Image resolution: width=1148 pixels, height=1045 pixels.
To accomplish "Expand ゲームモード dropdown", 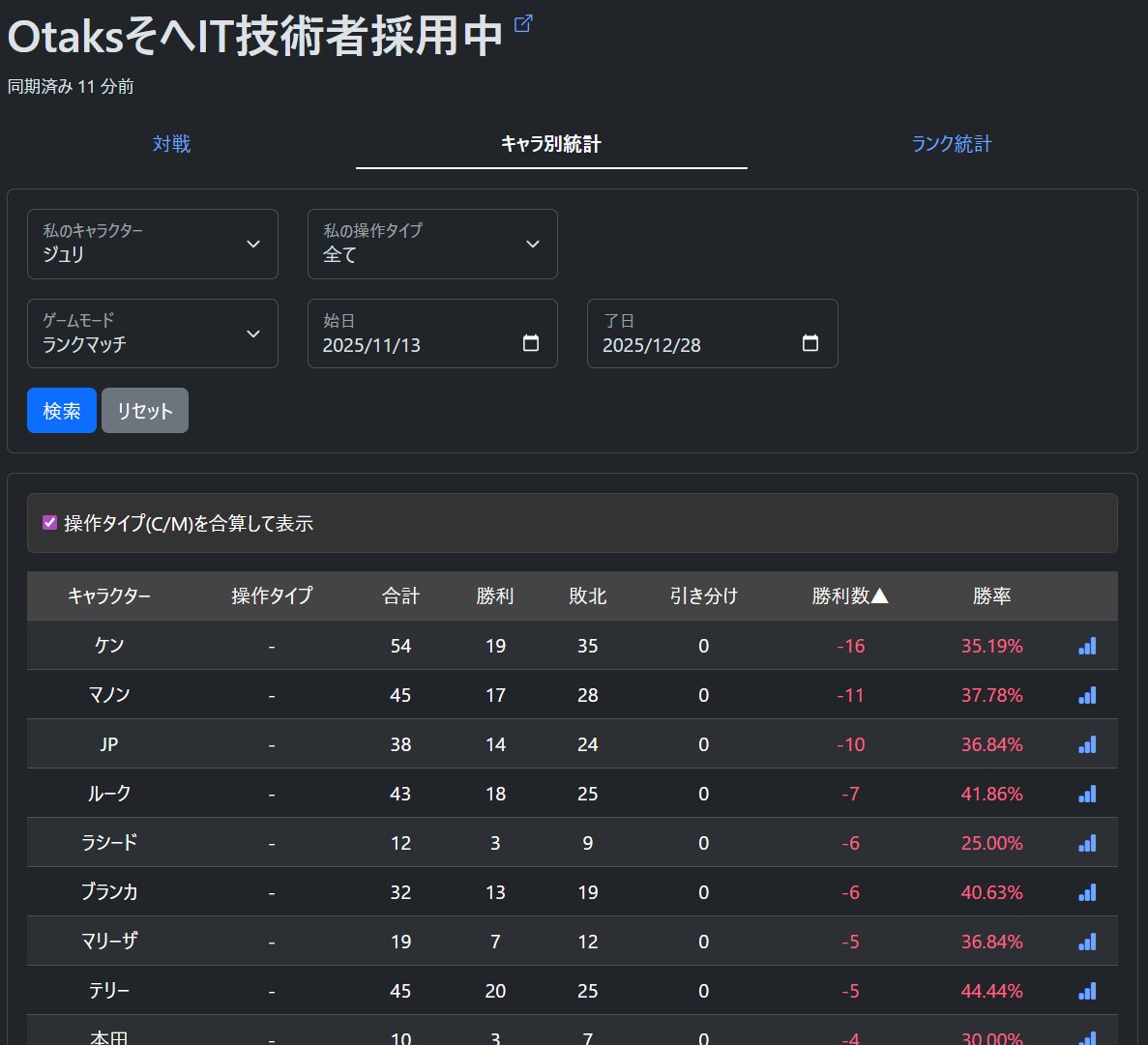I will tap(152, 334).
